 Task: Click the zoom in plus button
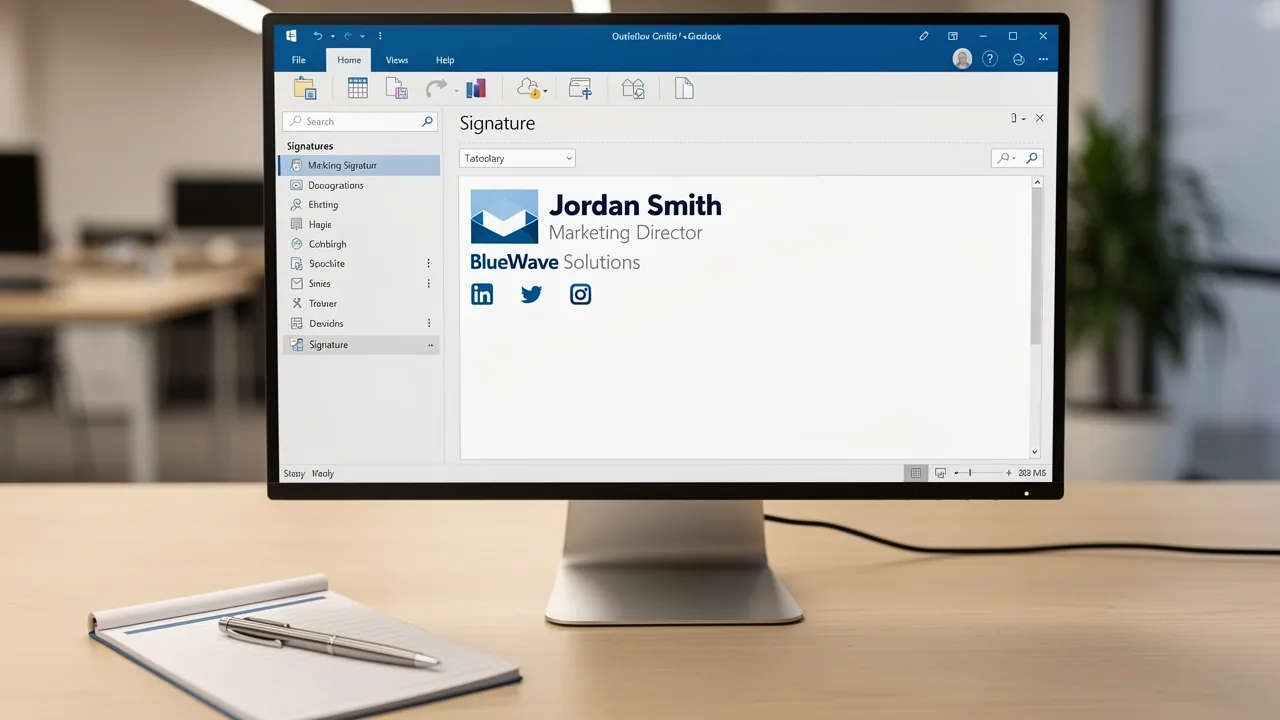click(1009, 473)
